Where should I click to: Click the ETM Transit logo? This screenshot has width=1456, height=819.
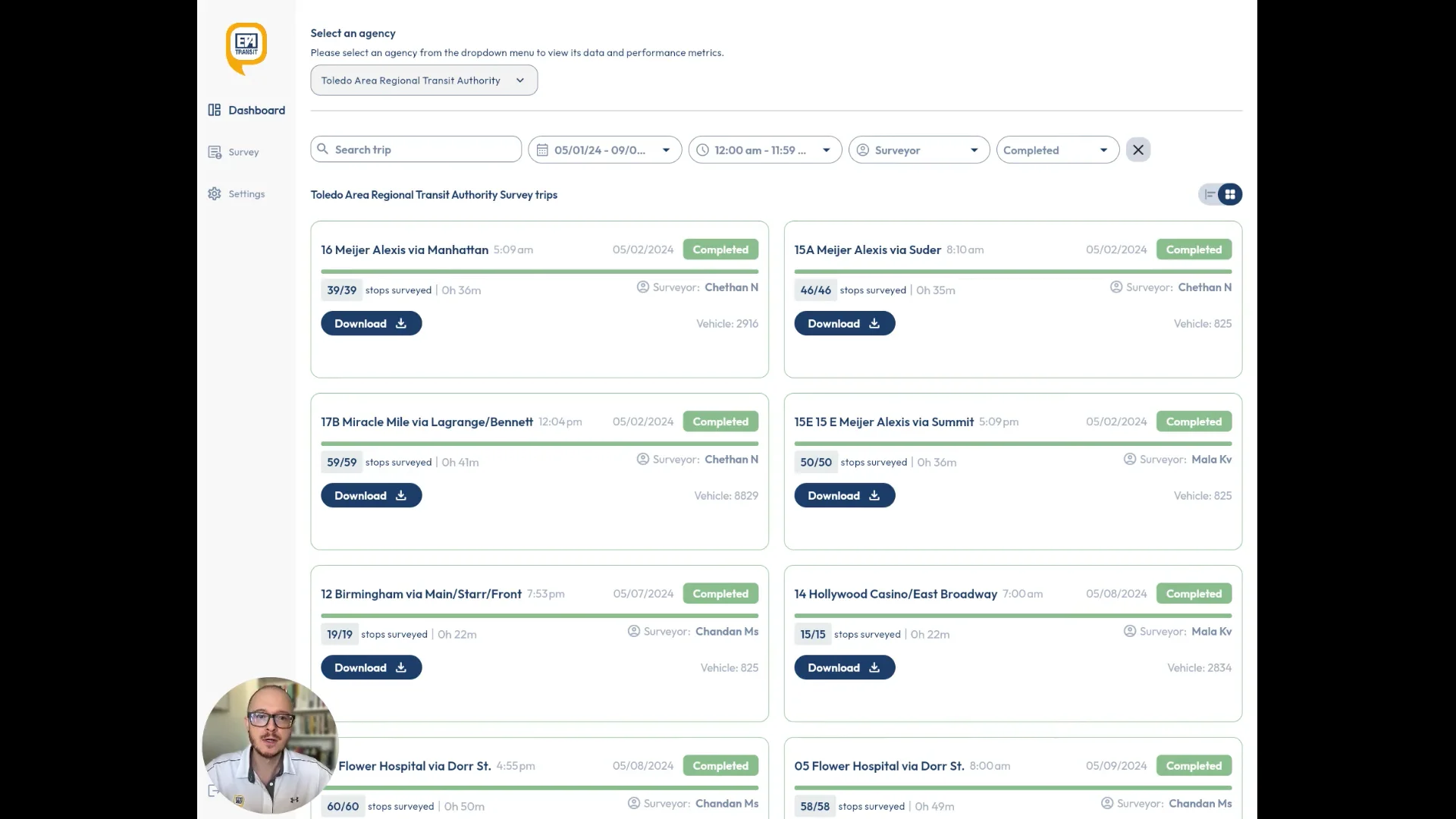246,48
